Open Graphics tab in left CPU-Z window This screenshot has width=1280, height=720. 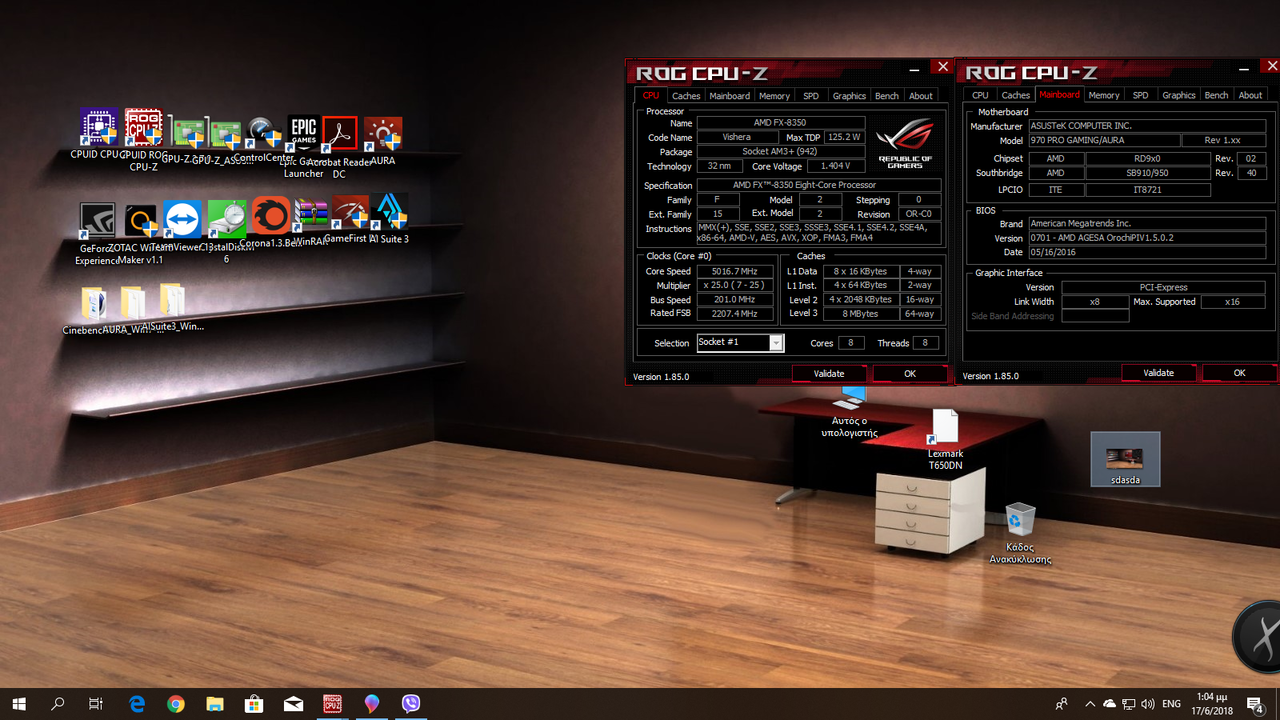click(x=849, y=96)
